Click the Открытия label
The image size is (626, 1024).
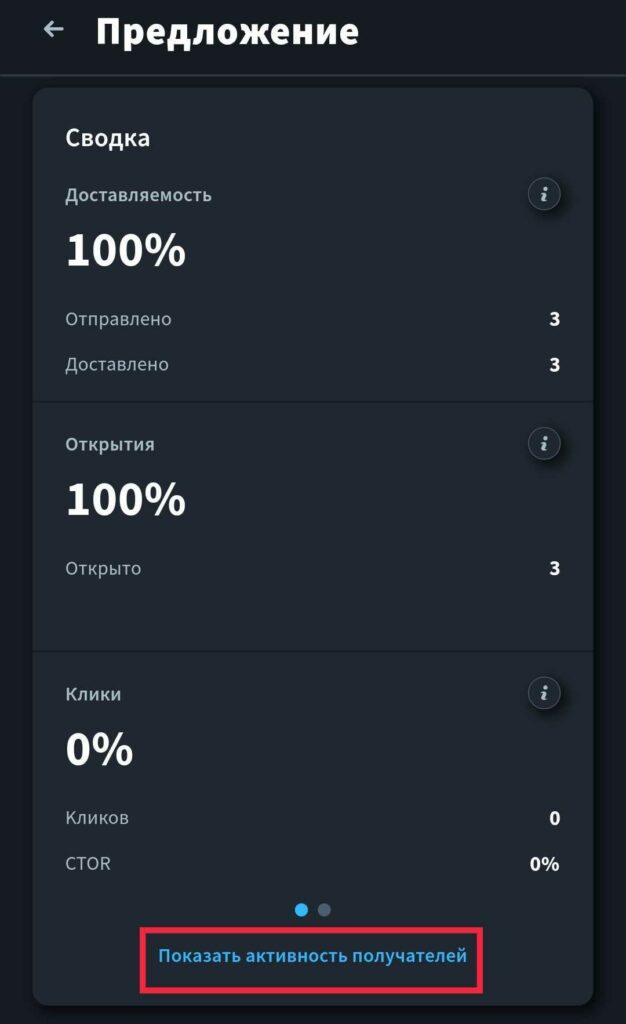(110, 445)
